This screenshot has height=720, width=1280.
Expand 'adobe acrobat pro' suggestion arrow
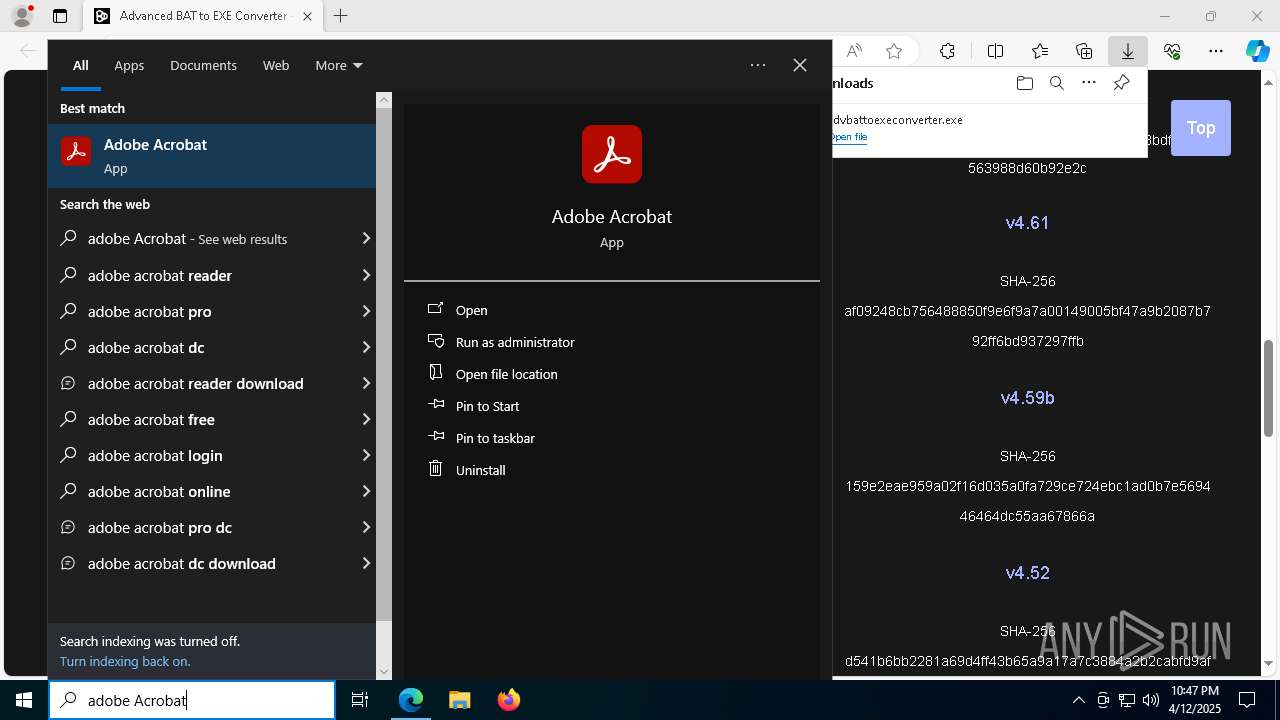coord(366,311)
